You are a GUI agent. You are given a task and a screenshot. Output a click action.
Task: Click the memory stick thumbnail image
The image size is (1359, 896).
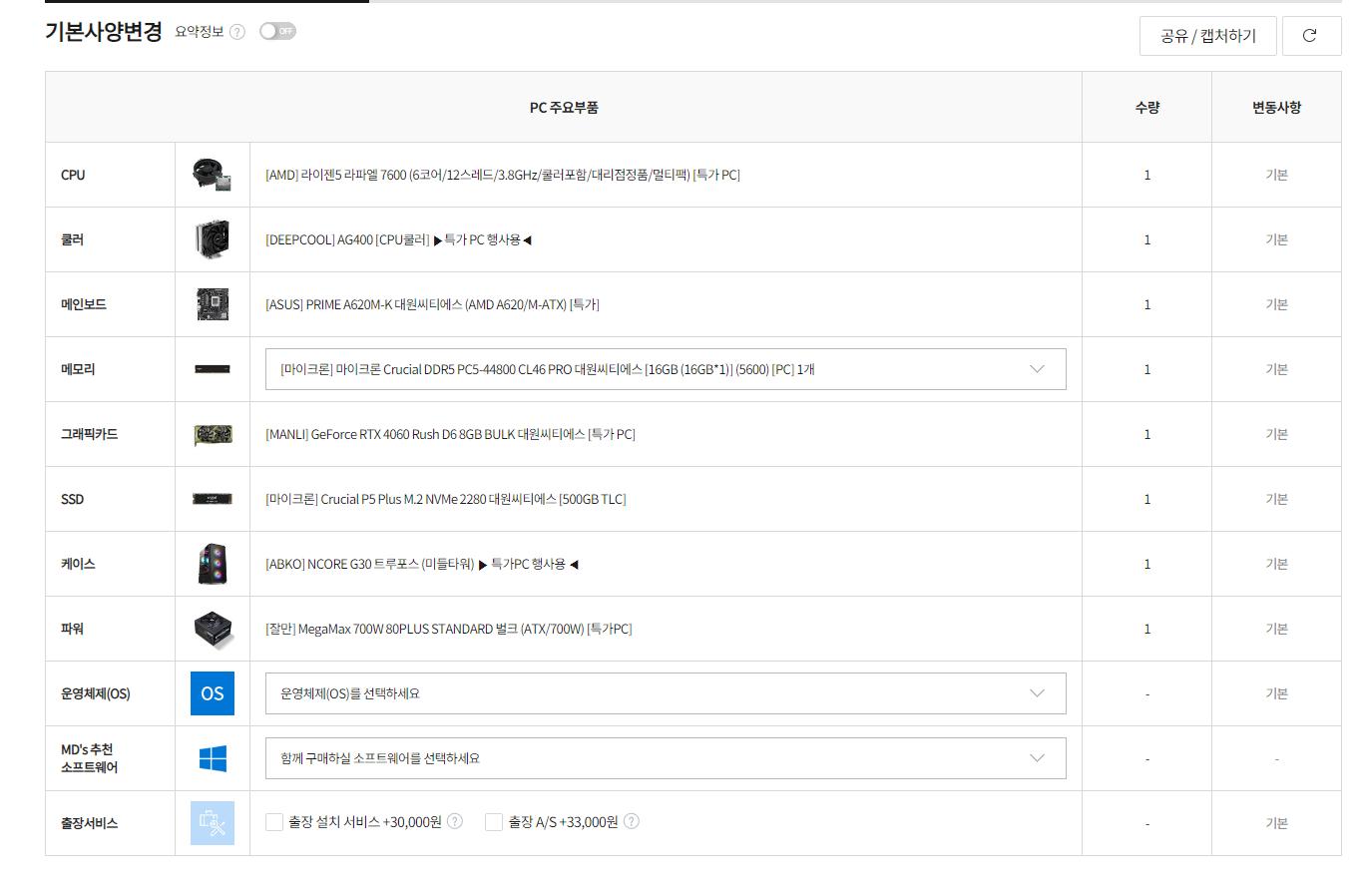click(x=213, y=369)
